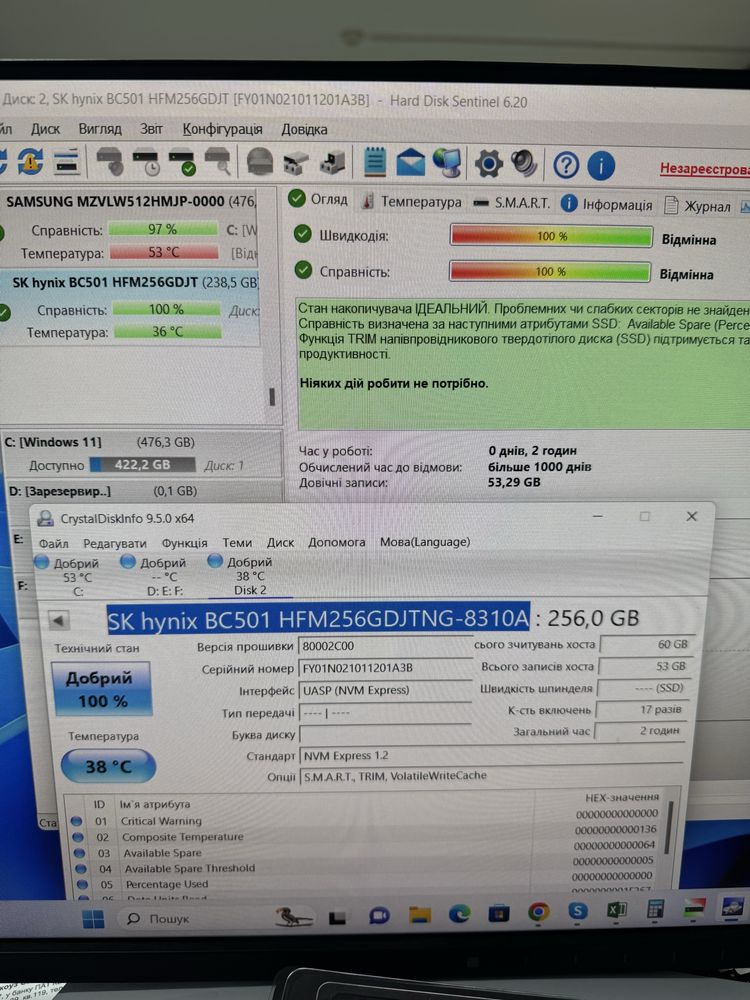Image resolution: width=750 pixels, height=1000 pixels.
Task: Open the Довідка menu in Hard Disk Sentinel
Action: point(304,130)
